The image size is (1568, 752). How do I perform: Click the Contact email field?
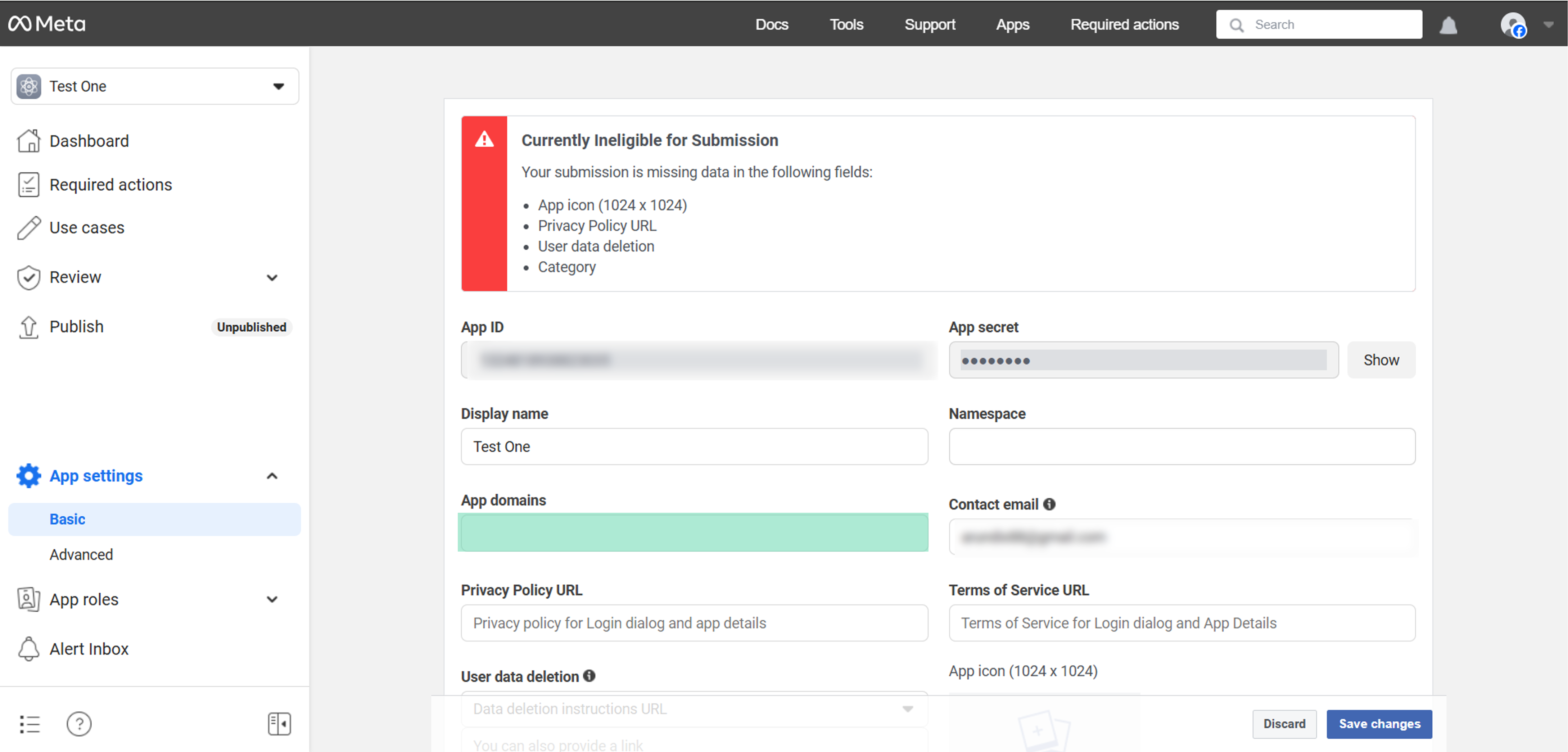pyautogui.click(x=1181, y=537)
